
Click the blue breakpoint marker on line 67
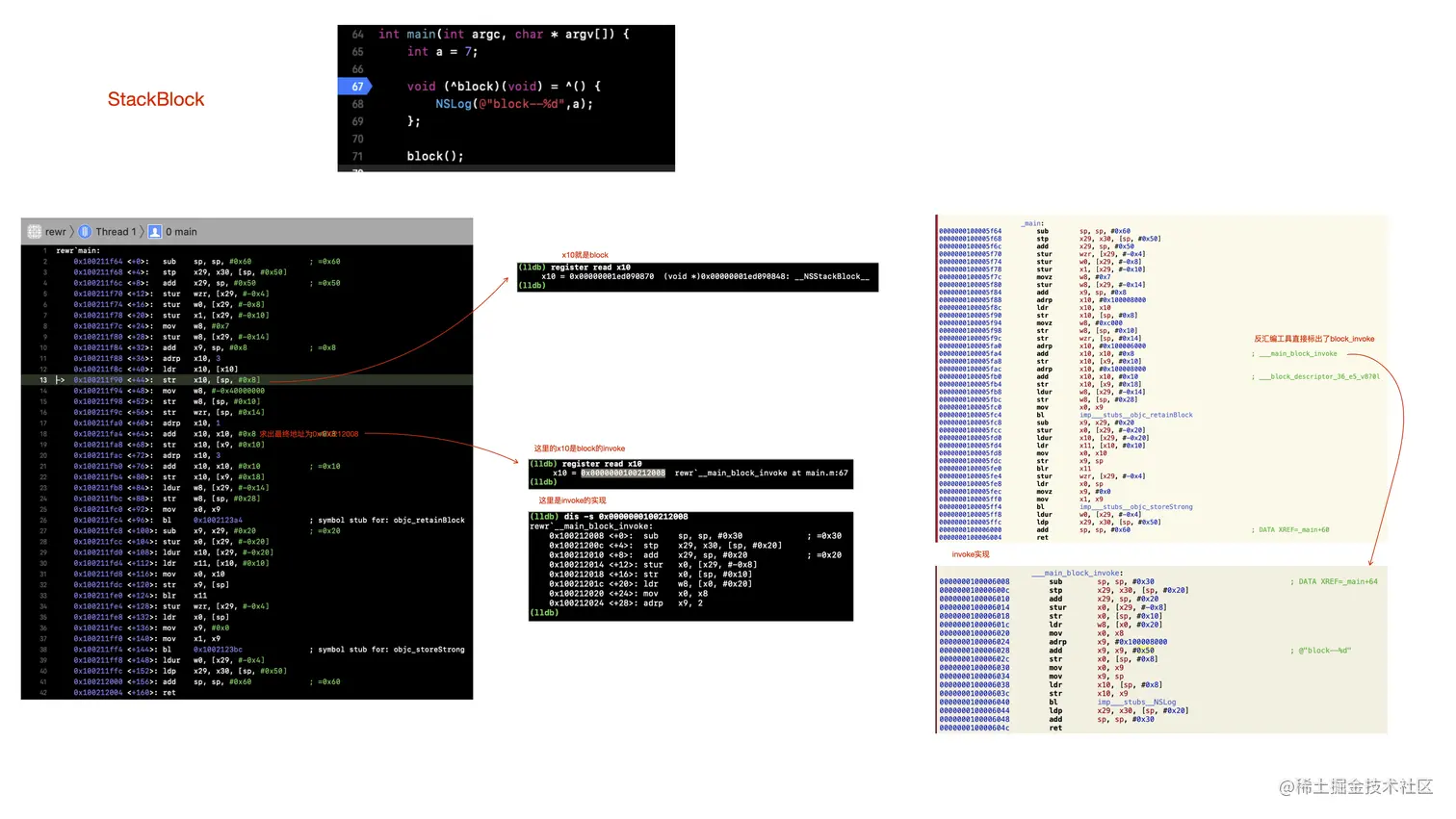(355, 86)
